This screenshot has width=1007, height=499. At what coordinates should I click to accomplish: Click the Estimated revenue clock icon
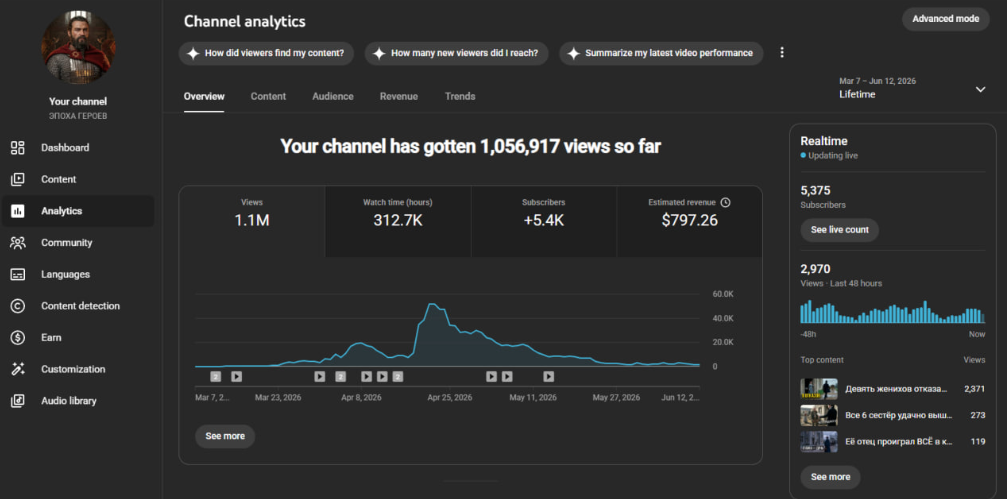click(x=725, y=202)
